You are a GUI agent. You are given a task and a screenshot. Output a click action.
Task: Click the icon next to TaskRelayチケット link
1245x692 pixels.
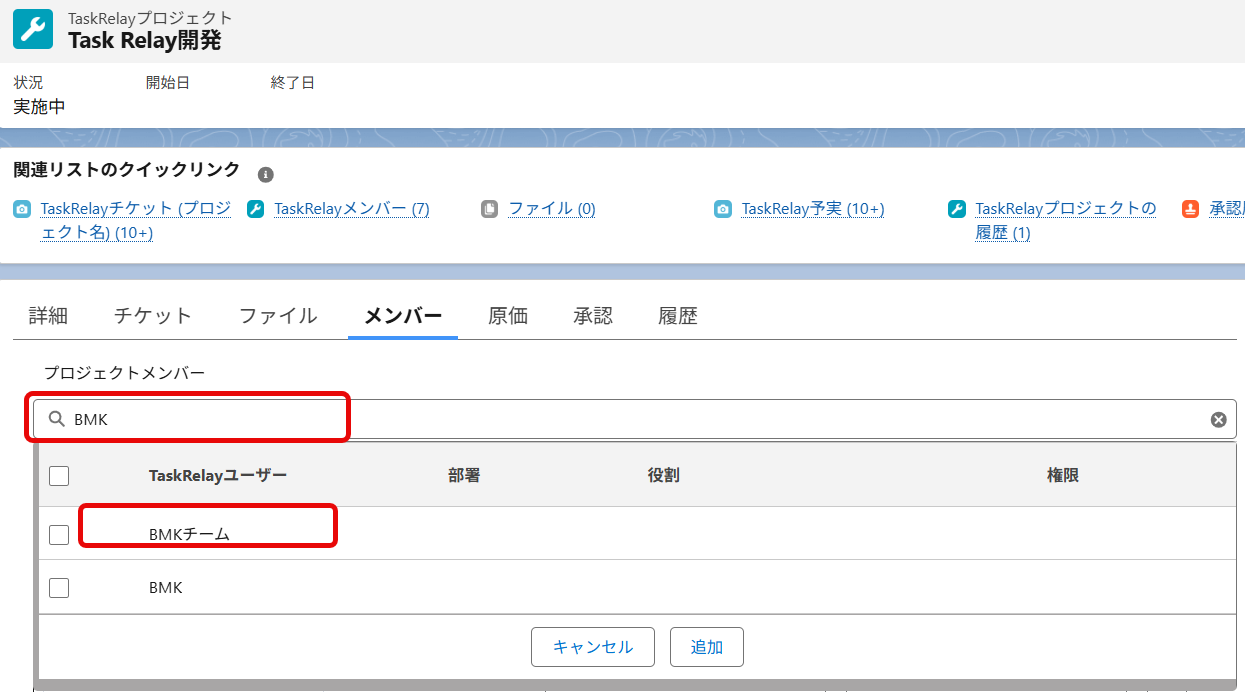tap(22, 209)
